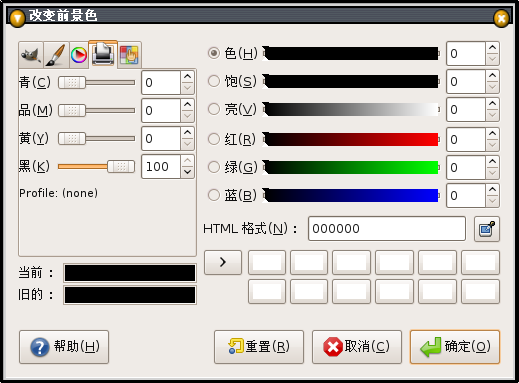Increase the Red spin value
Image resolution: width=519 pixels, height=383 pixels.
492,134
